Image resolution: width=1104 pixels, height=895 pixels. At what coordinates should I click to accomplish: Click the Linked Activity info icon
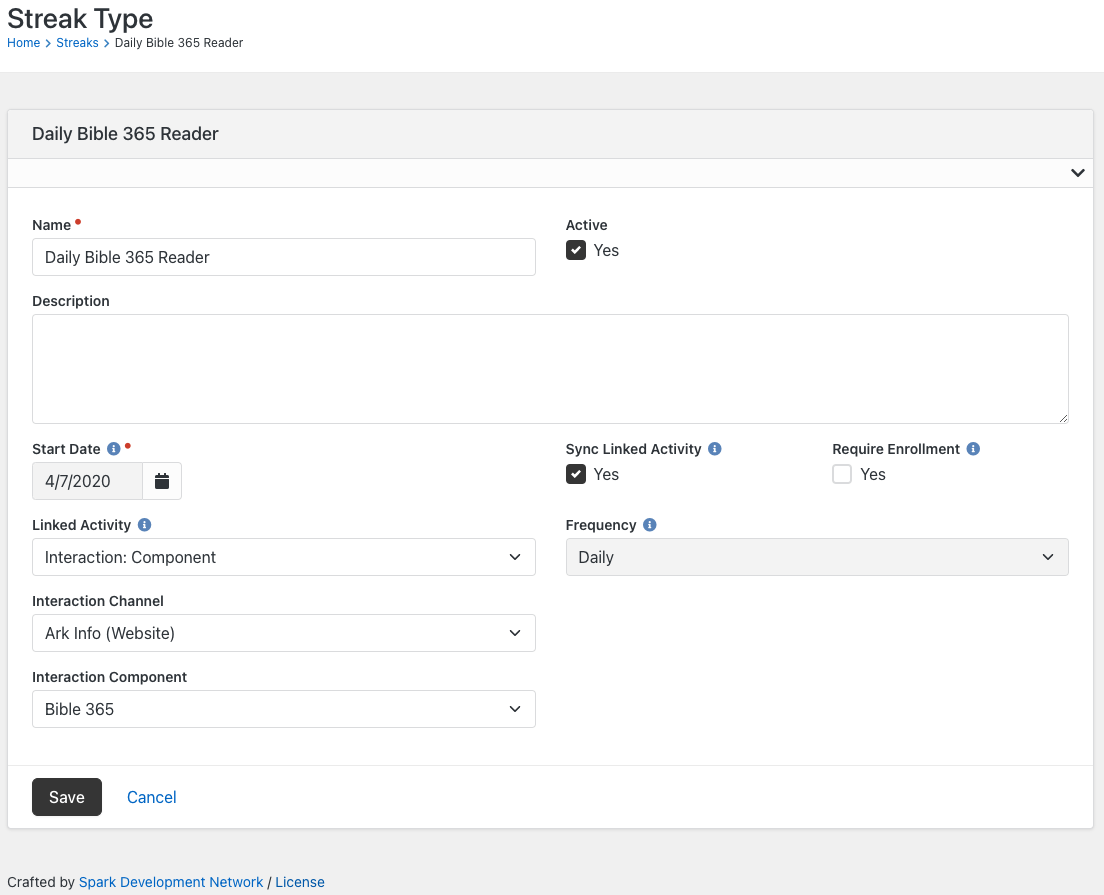pyautogui.click(x=144, y=525)
